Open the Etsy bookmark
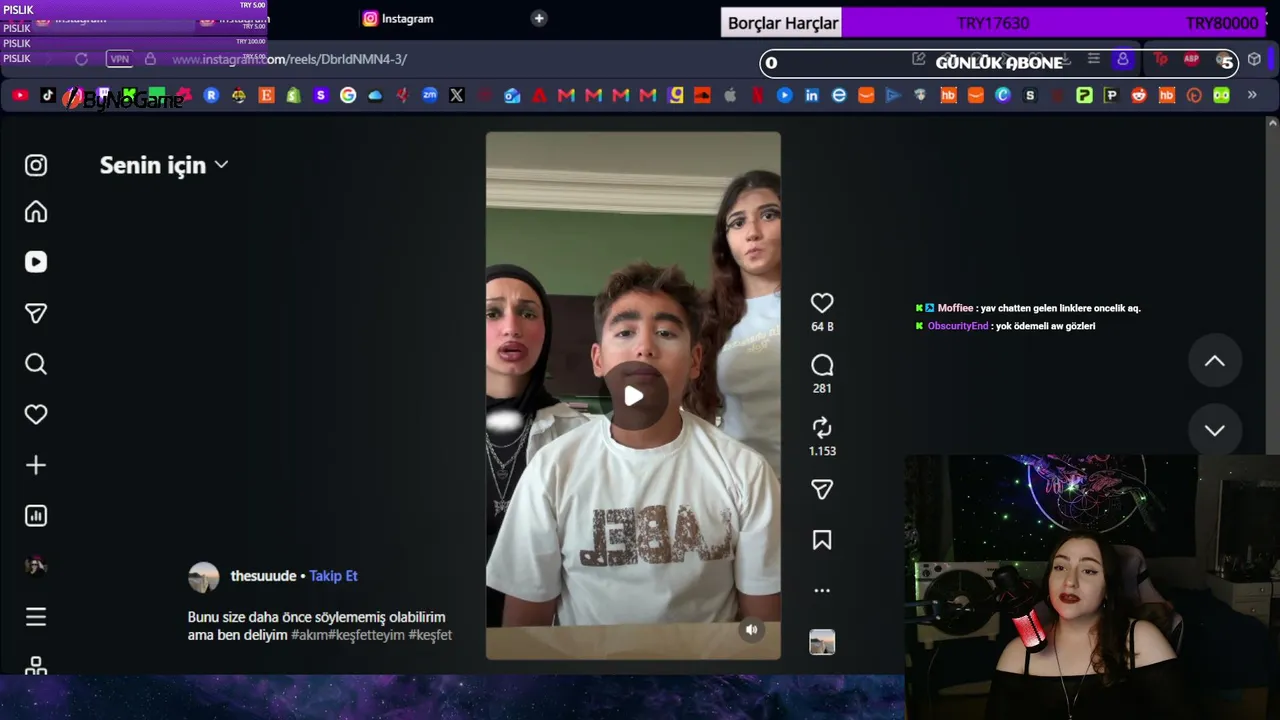Screen dimensions: 1280x720 [x=266, y=95]
